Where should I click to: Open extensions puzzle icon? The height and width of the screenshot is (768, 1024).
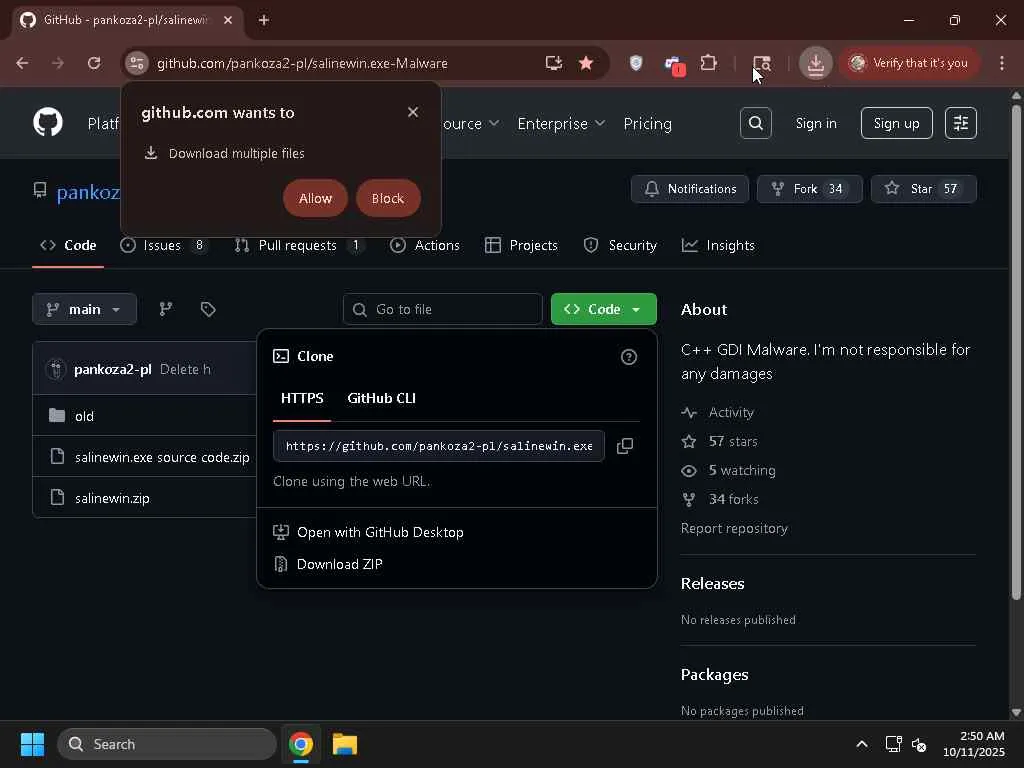(709, 63)
